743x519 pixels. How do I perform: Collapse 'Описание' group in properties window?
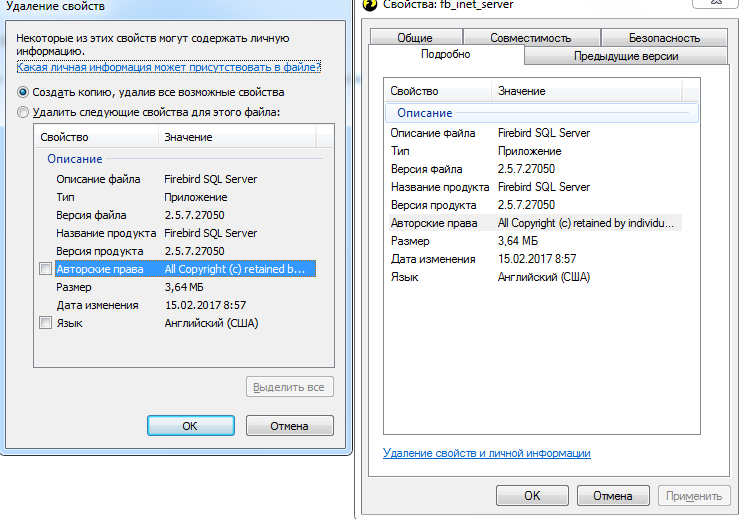click(x=542, y=113)
